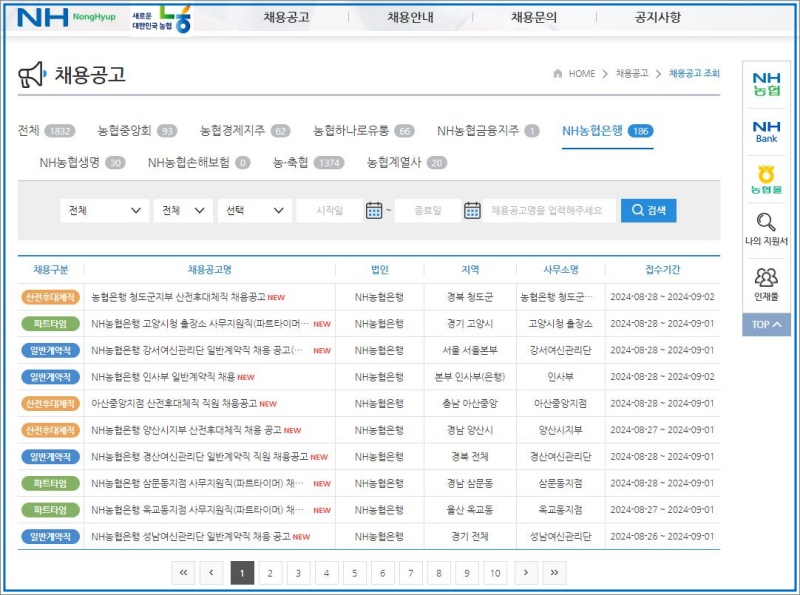Select the NH농협손해보험 tab
This screenshot has height=595, width=800.
pyautogui.click(x=199, y=162)
